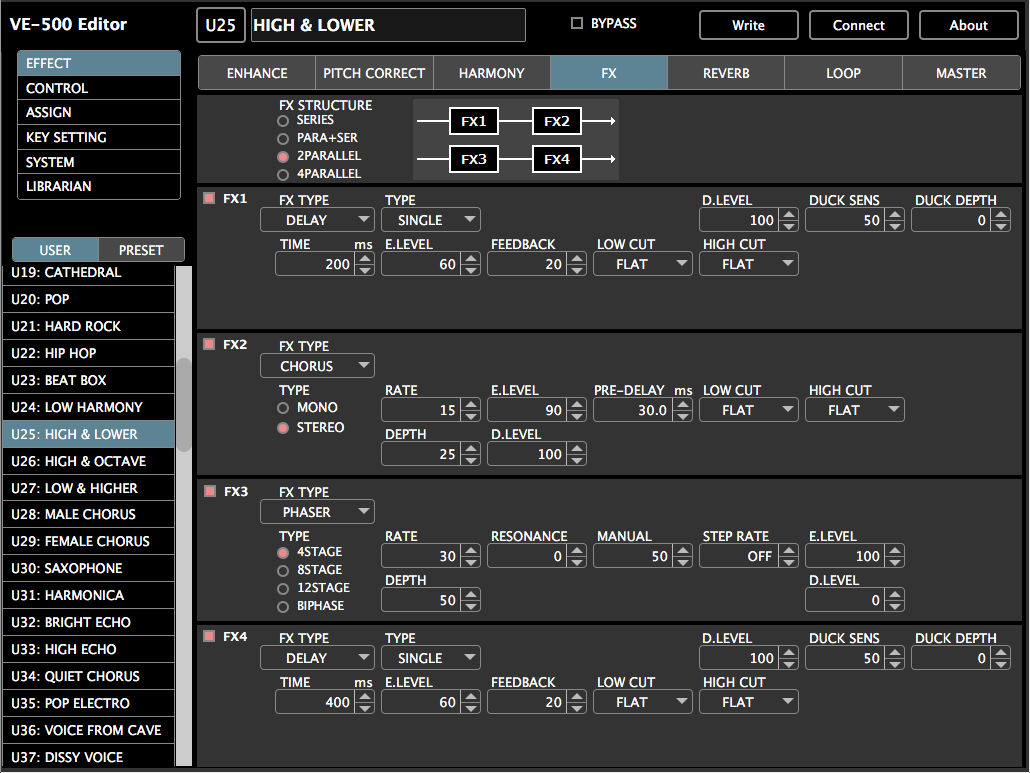The height and width of the screenshot is (773, 1030).
Task: Select 12STAGE phaser type
Action: [x=283, y=588]
